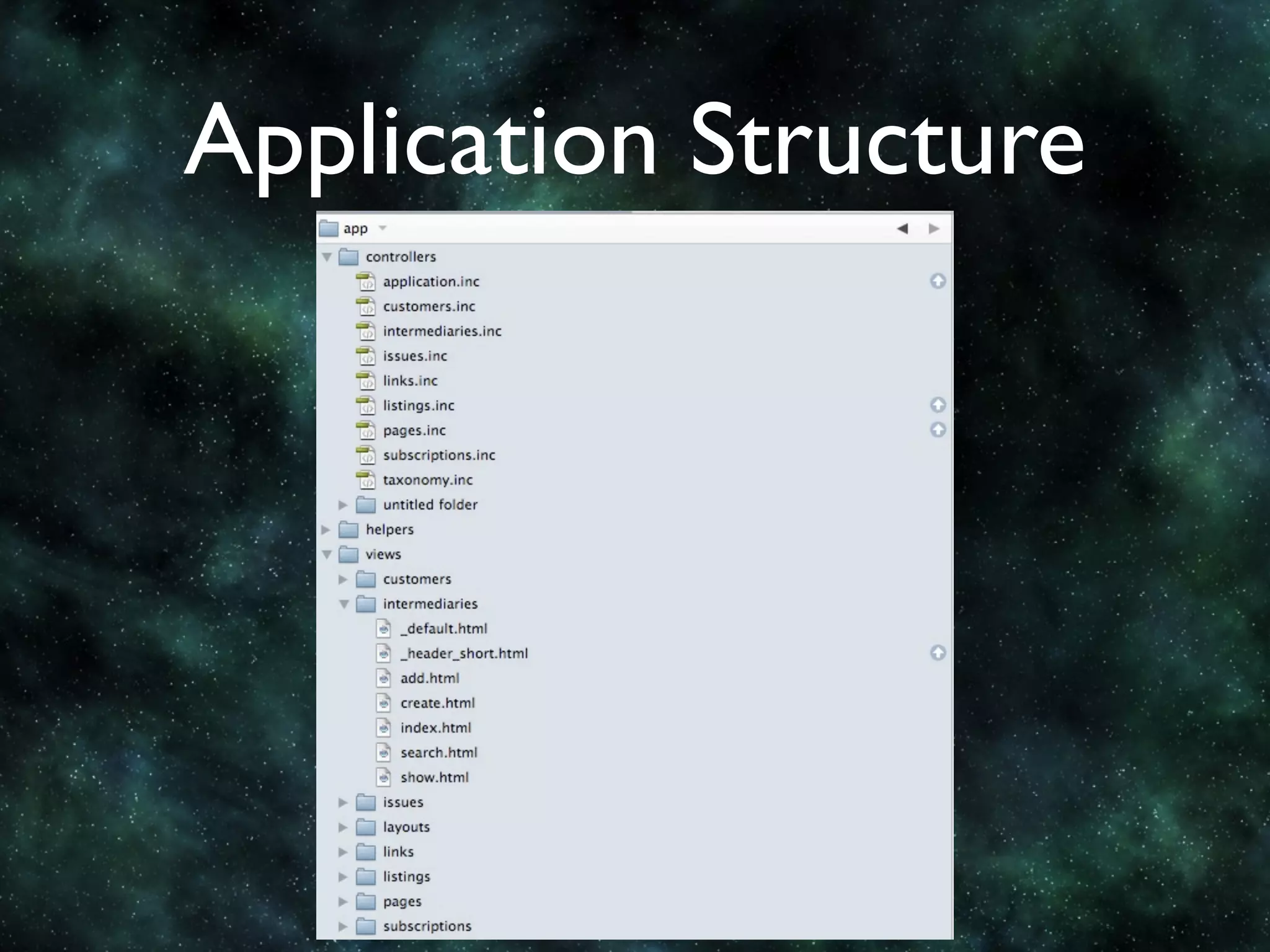
Task: Click the upload arrow for pages.inc
Action: pyautogui.click(x=938, y=430)
